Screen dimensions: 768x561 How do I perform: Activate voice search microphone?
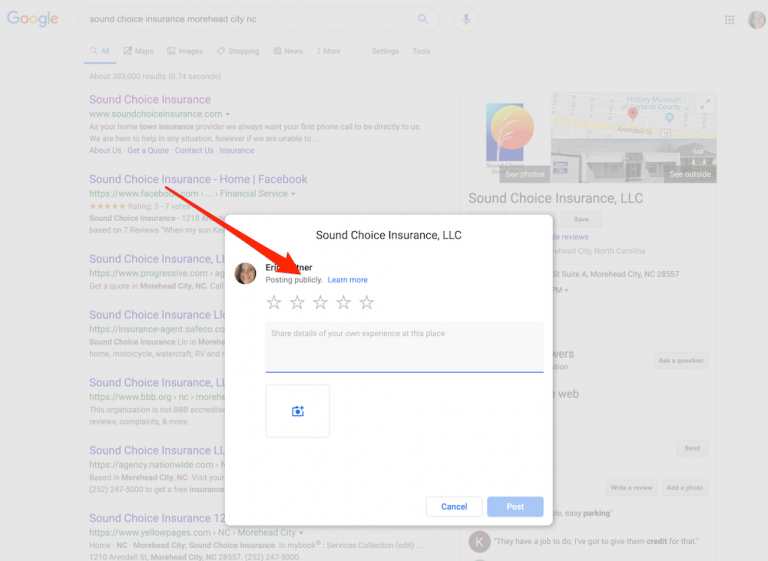[464, 19]
